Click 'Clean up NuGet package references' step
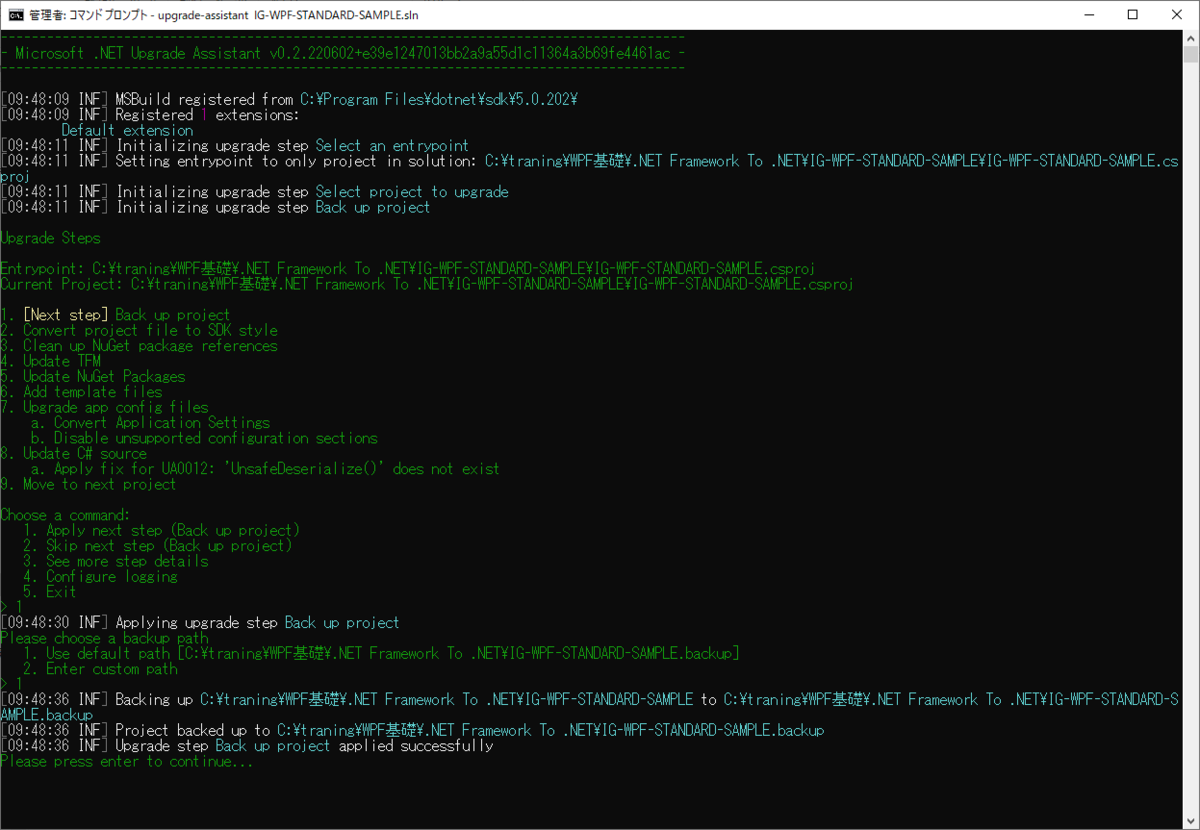 click(139, 346)
